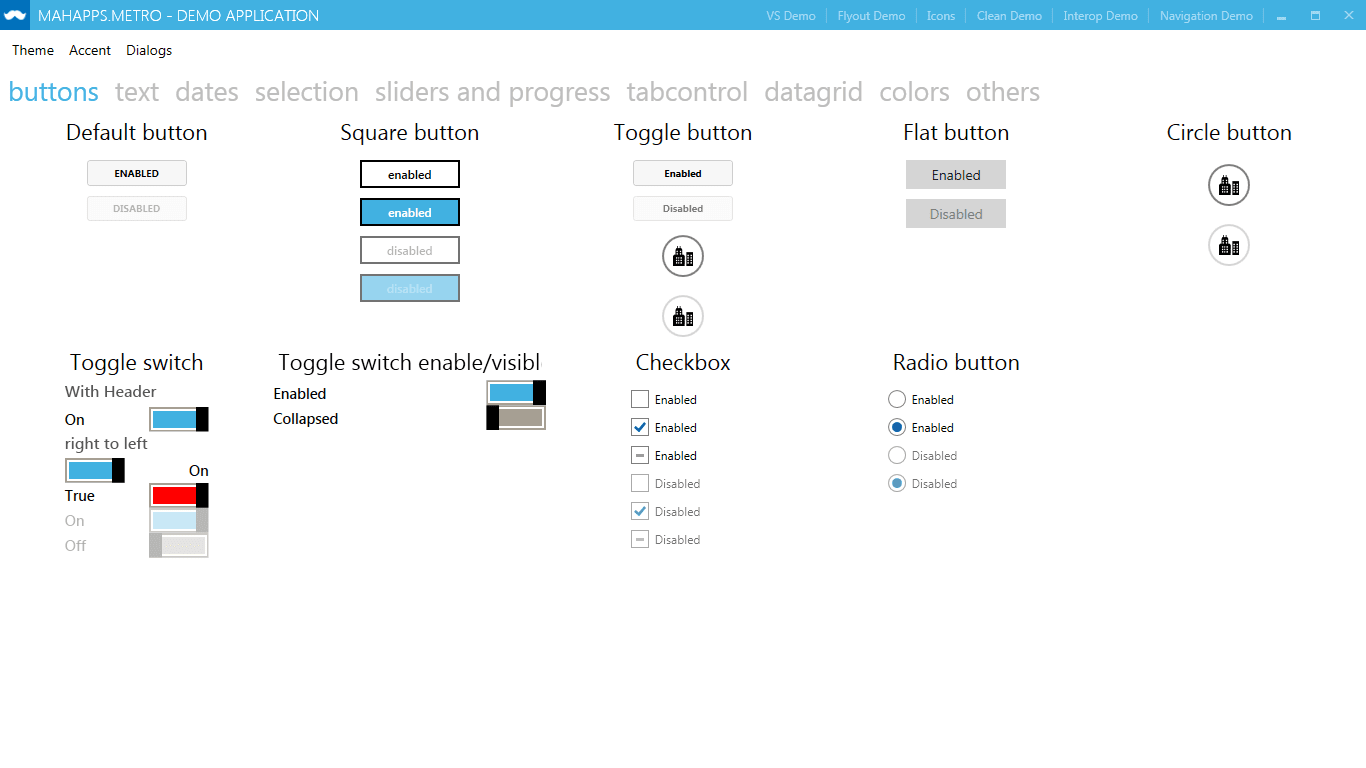Click the MahApps crown logo in the title bar
This screenshot has height=768, width=1366.
[x=13, y=15]
